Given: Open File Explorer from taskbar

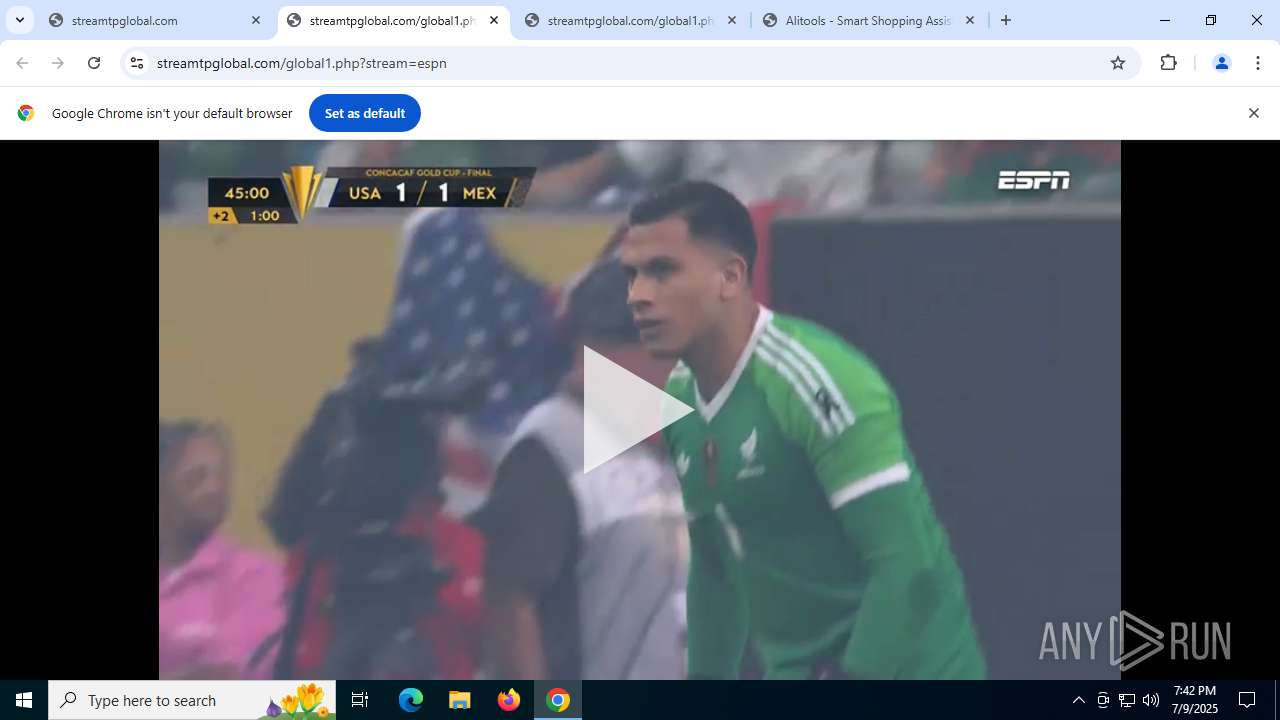Looking at the screenshot, I should (x=459, y=700).
